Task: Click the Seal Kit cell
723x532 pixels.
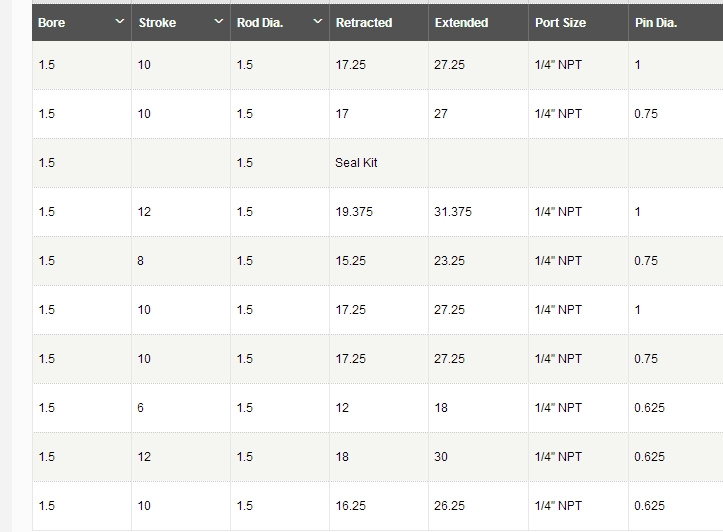Action: (x=356, y=163)
